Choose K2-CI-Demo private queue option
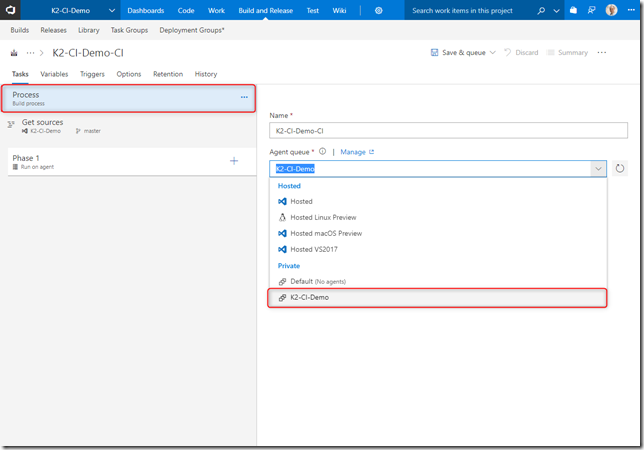644x450 pixels. pyautogui.click(x=438, y=297)
